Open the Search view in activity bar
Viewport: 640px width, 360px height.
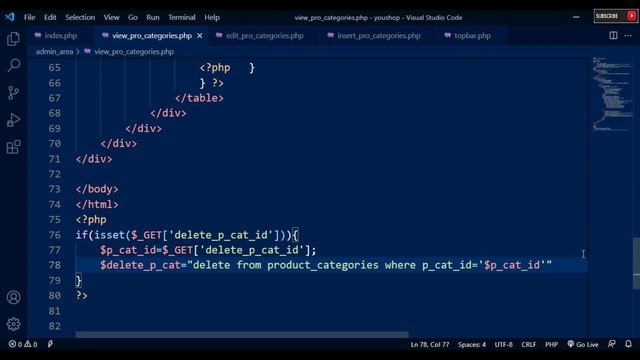tap(13, 65)
